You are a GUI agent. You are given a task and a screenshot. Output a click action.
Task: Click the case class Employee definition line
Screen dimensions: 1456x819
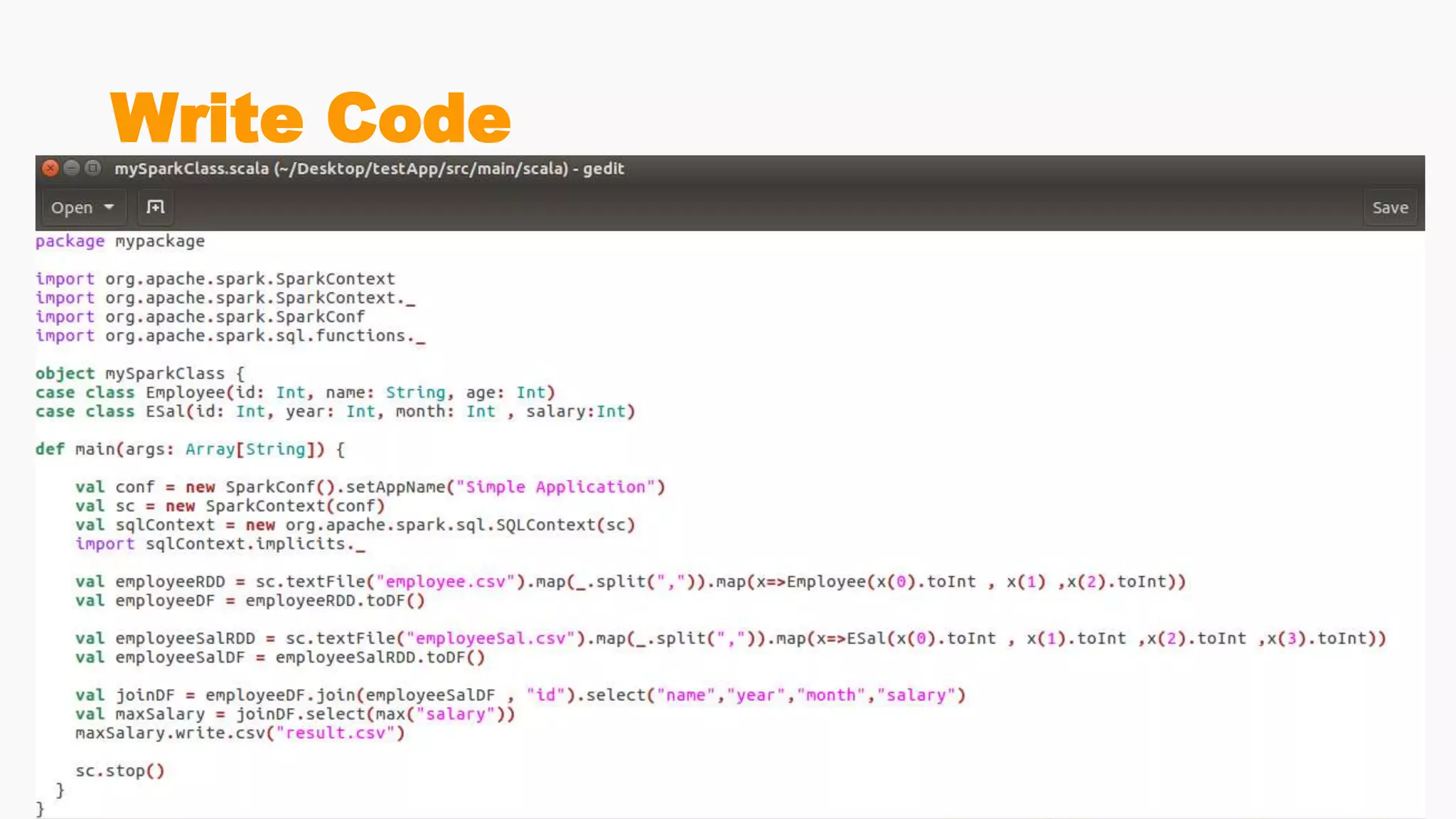point(295,392)
